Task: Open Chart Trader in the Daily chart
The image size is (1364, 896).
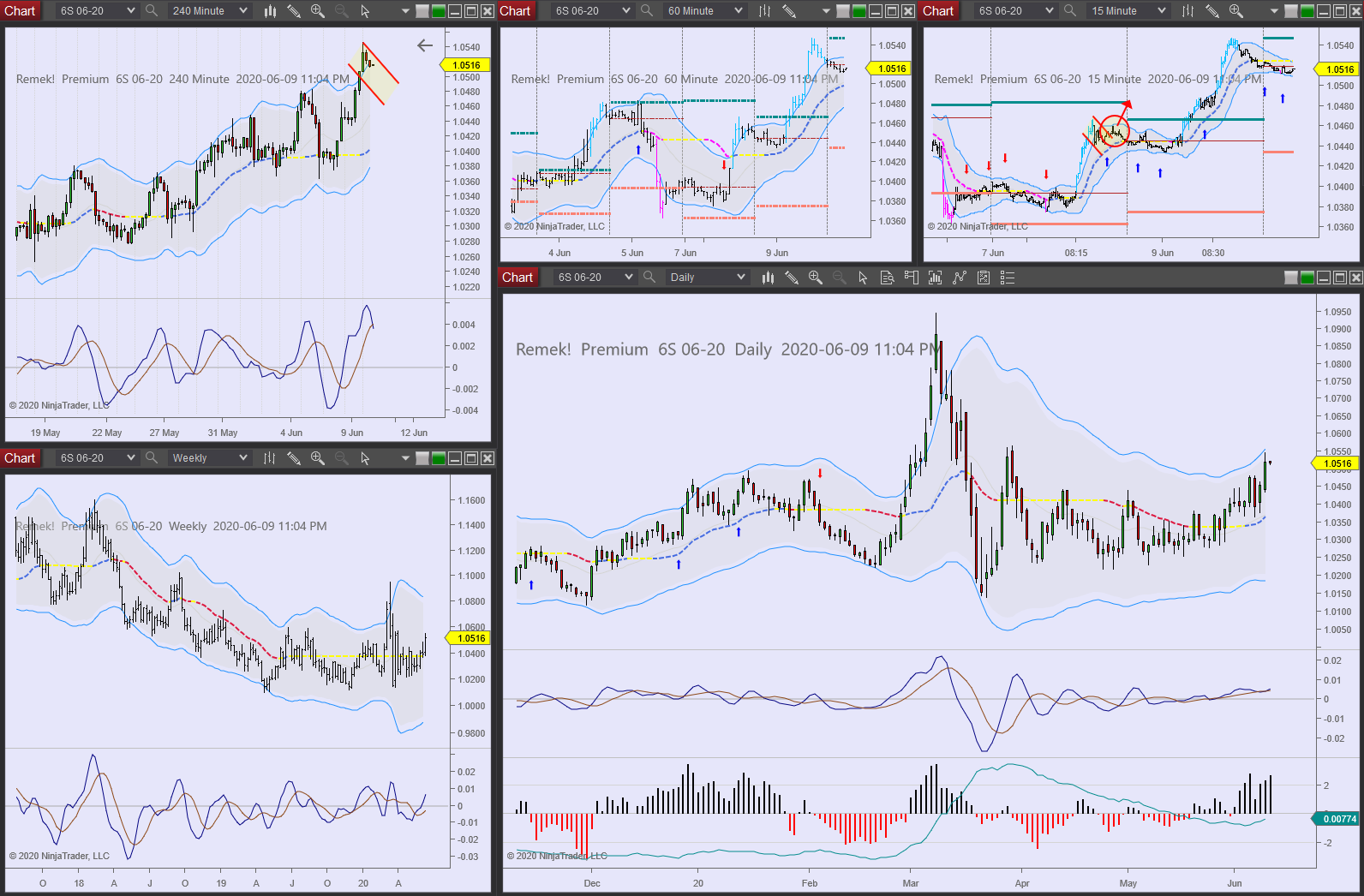Action: coord(911,278)
